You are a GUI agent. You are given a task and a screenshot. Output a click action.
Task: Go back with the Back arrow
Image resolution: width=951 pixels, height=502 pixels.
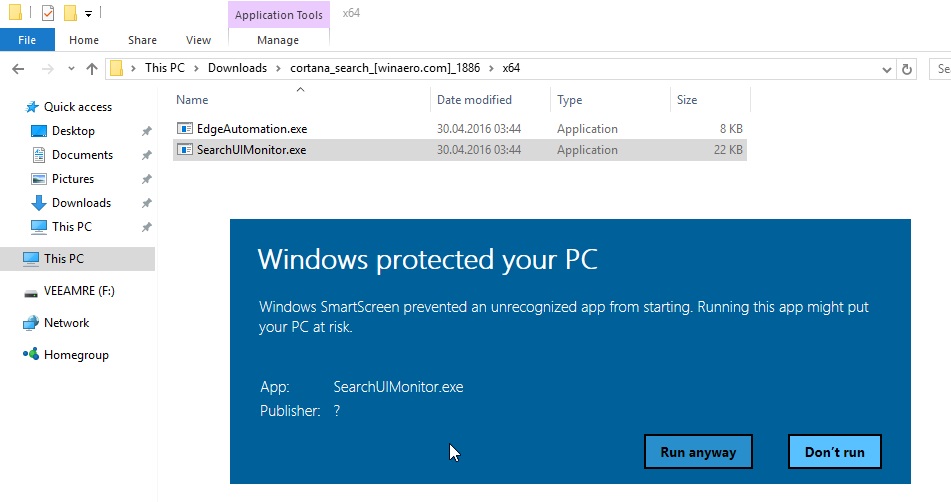18,69
